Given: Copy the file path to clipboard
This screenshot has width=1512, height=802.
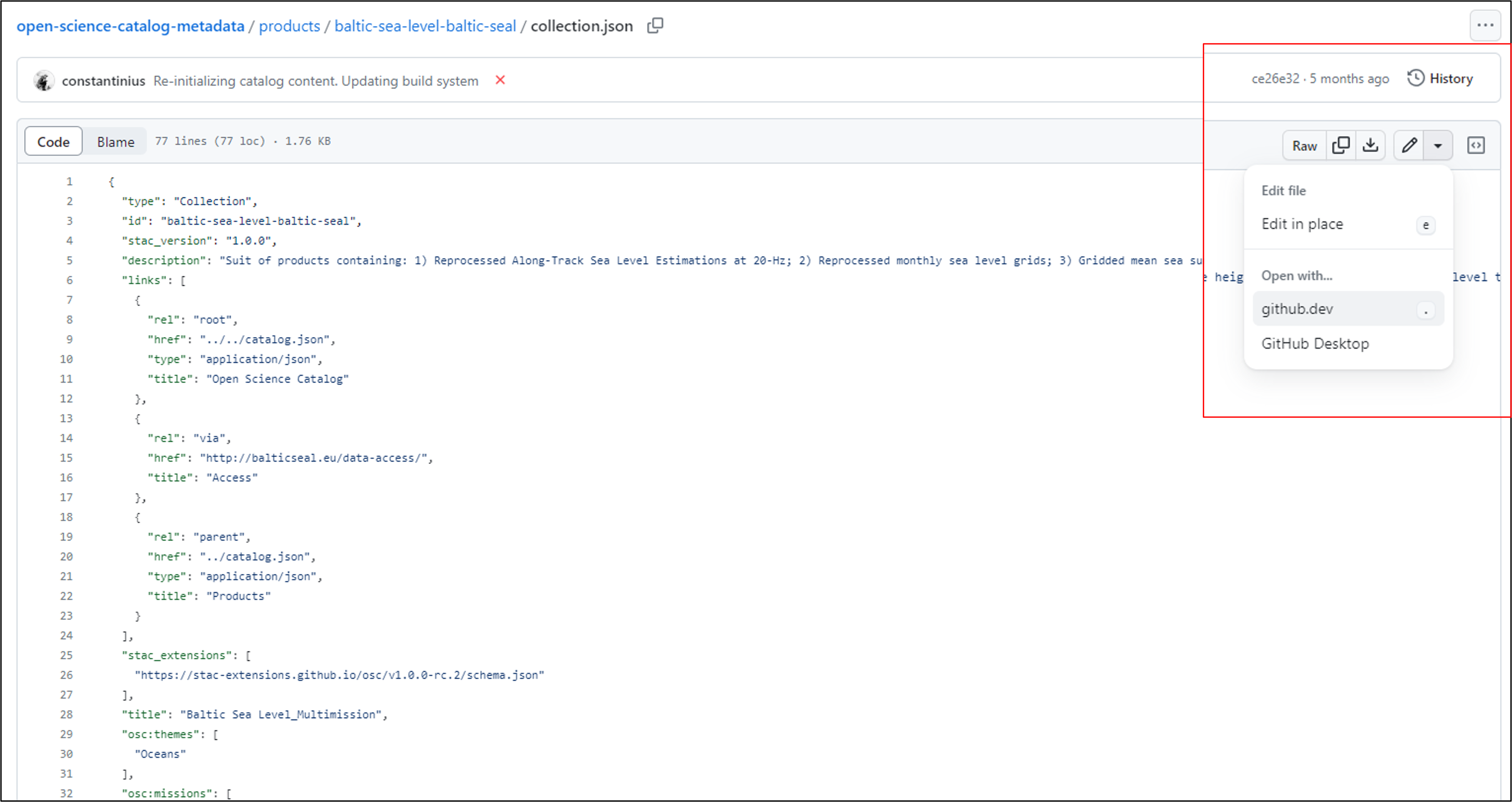Looking at the screenshot, I should click(x=655, y=25).
